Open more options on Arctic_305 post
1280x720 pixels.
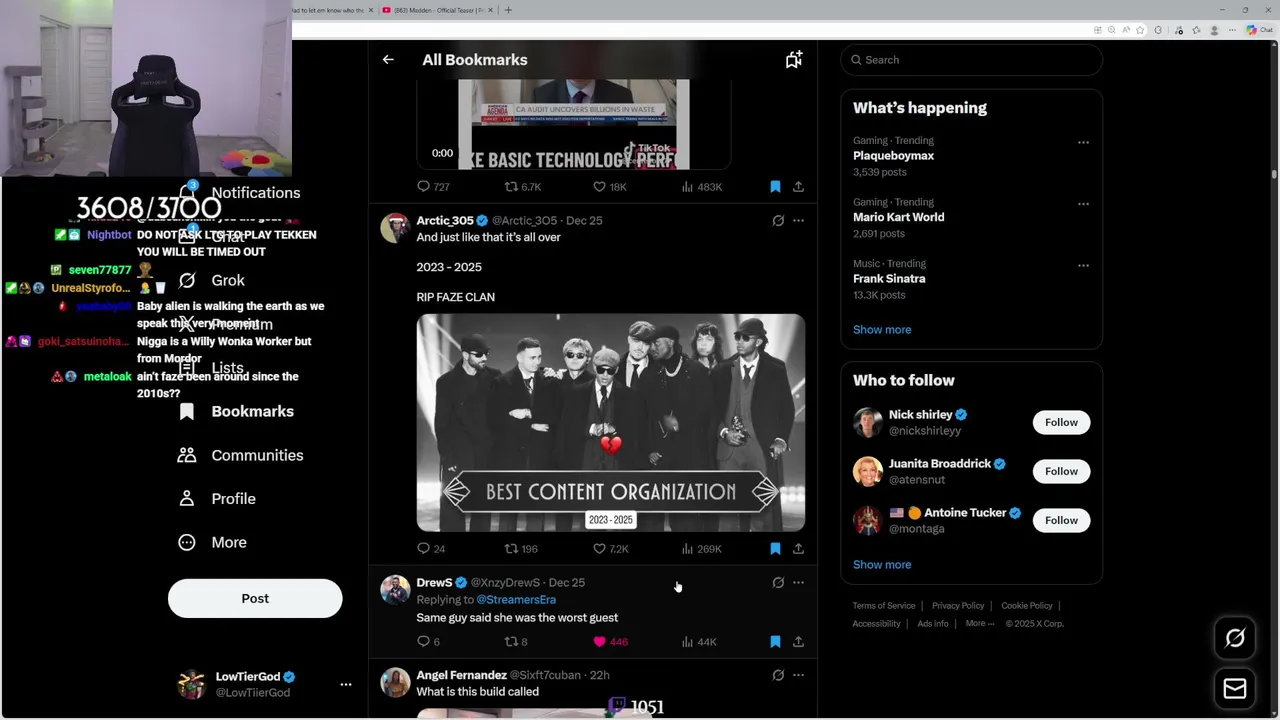coord(798,220)
